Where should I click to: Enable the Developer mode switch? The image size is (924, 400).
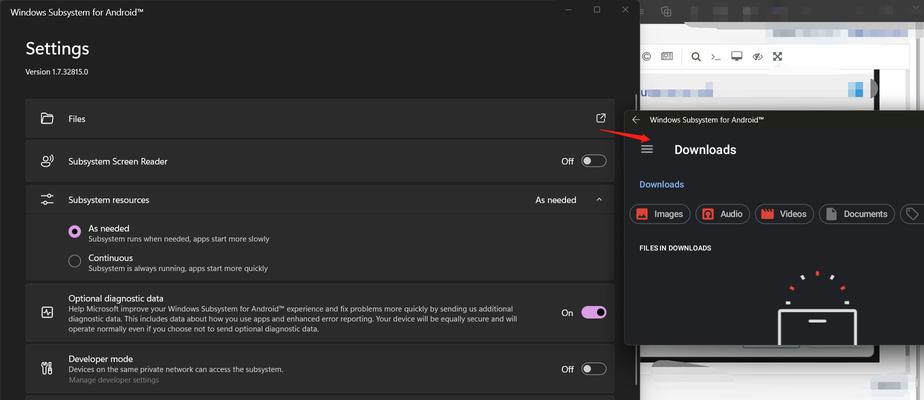point(593,369)
